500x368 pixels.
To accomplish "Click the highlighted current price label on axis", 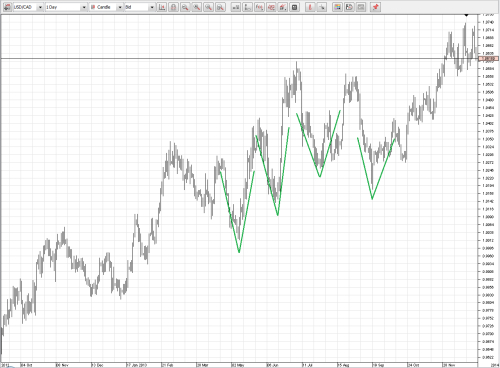I will (488, 59).
